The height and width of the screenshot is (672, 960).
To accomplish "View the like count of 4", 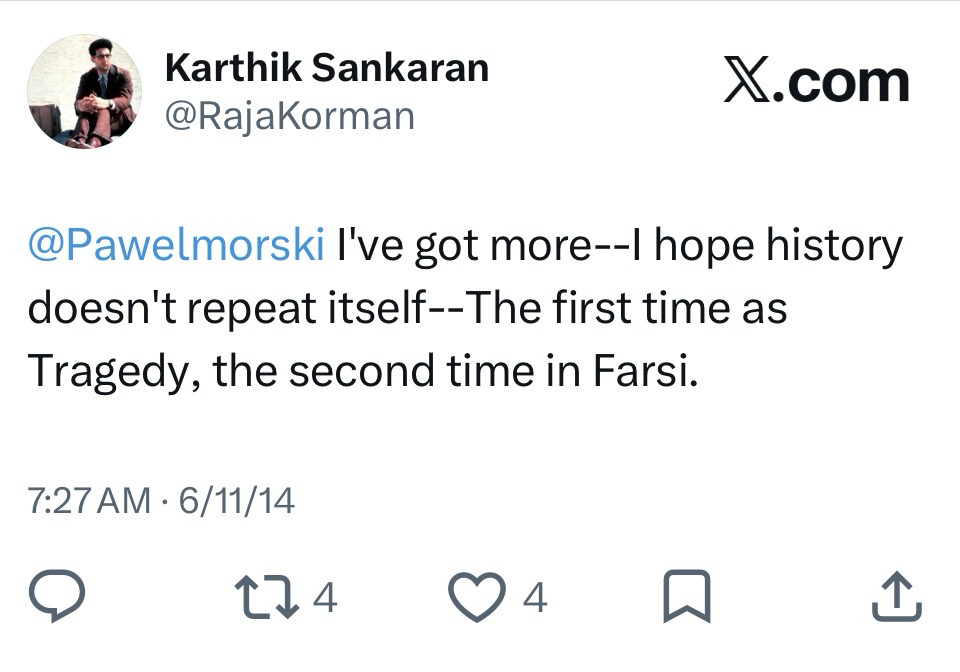I will coord(535,598).
